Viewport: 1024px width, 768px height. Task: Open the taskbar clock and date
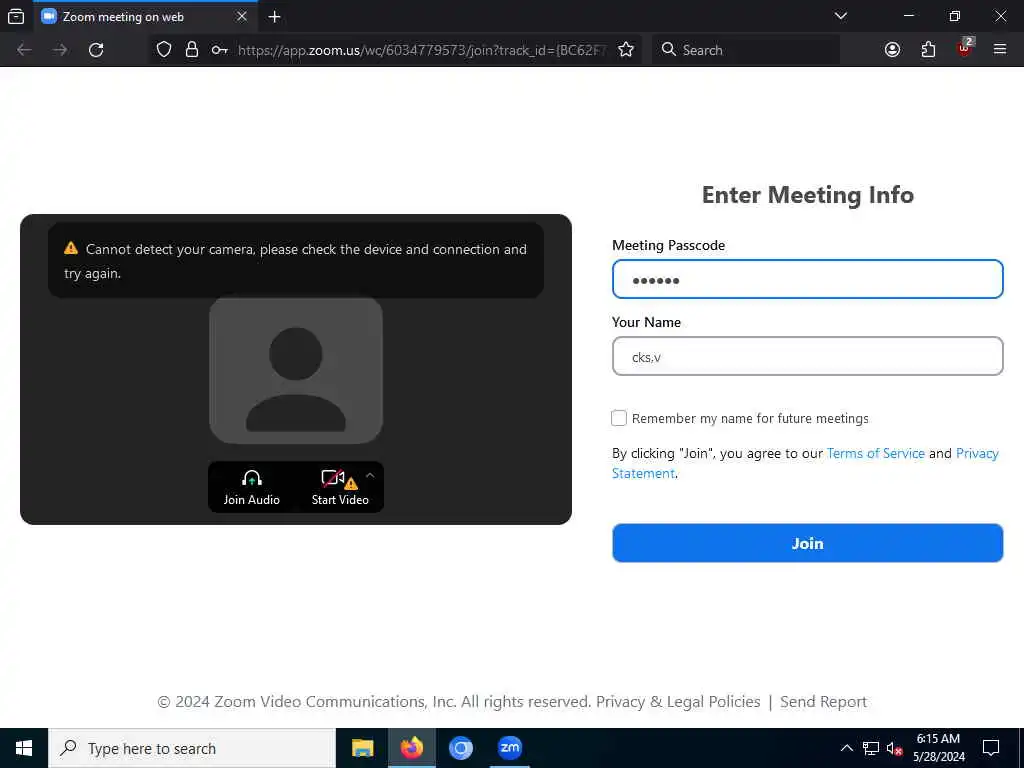click(x=938, y=748)
